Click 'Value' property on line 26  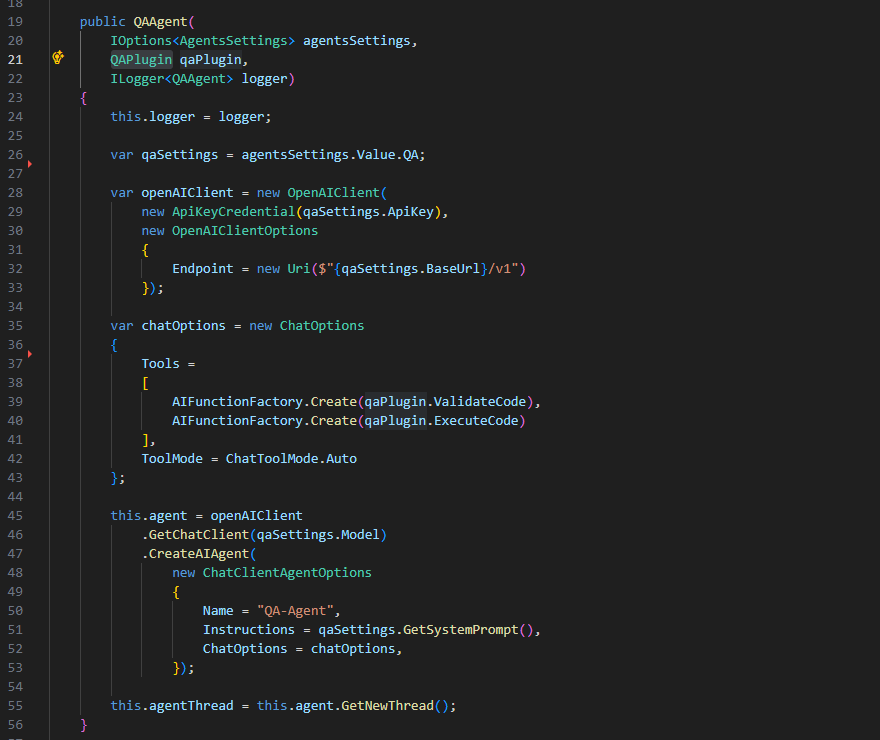(376, 155)
